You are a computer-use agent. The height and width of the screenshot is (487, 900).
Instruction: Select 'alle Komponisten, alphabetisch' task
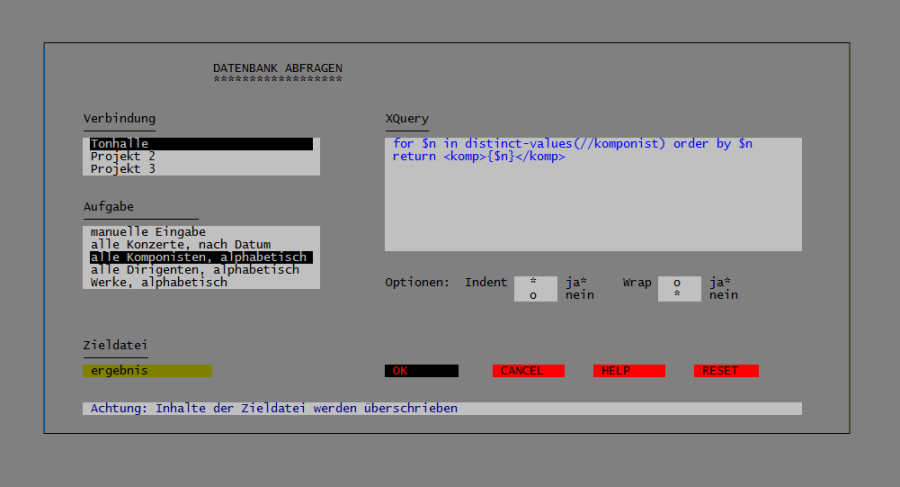pyautogui.click(x=200, y=257)
